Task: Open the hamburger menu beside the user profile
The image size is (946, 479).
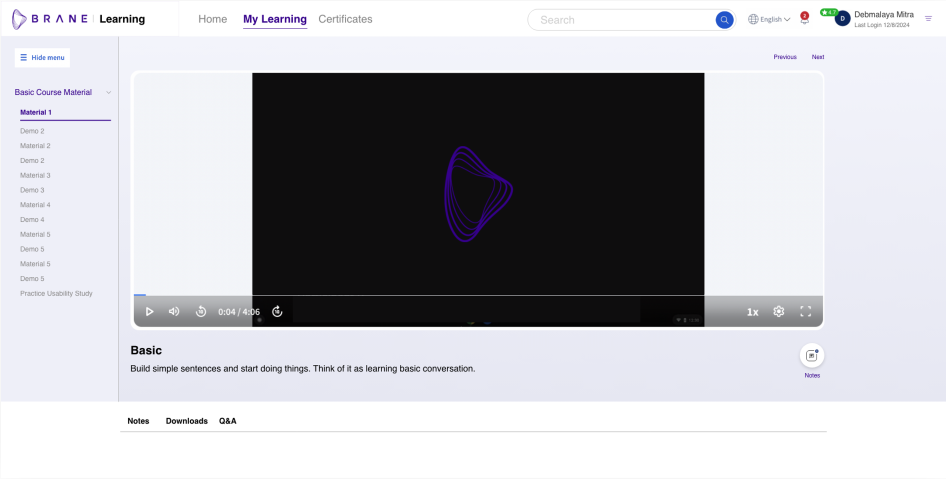Action: (928, 19)
